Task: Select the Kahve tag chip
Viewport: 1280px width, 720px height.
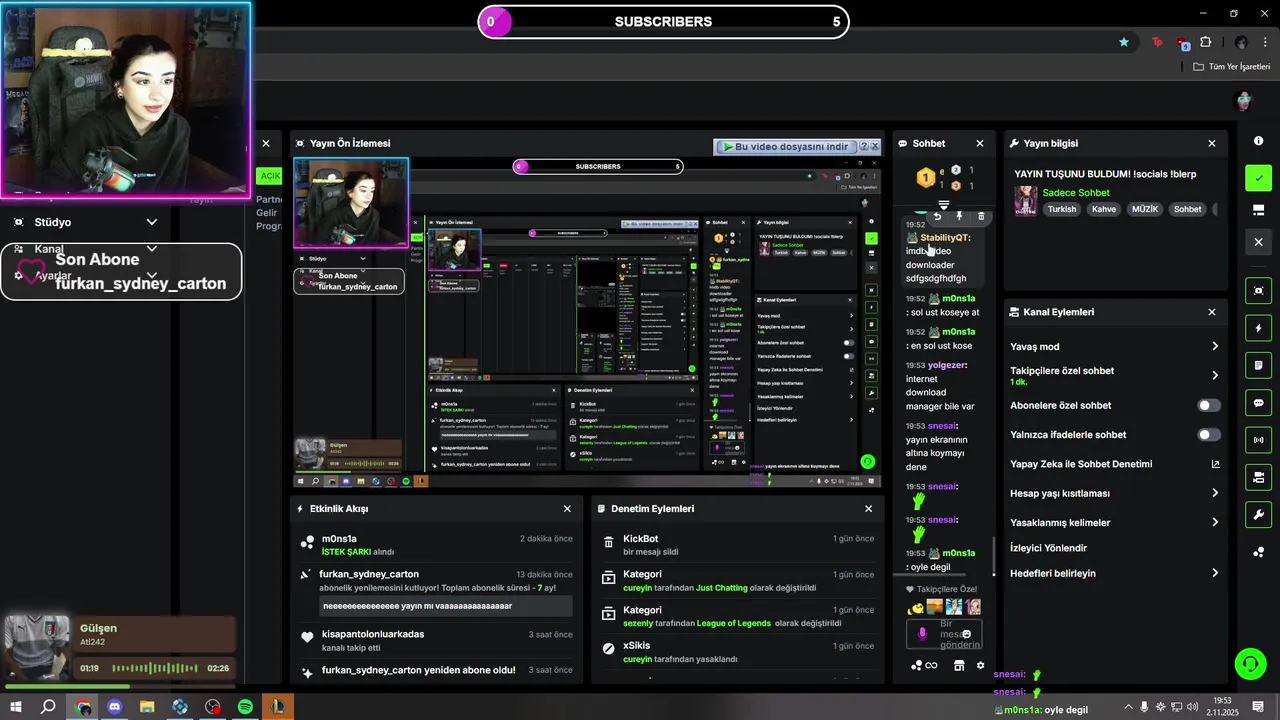Action: tap(1104, 209)
